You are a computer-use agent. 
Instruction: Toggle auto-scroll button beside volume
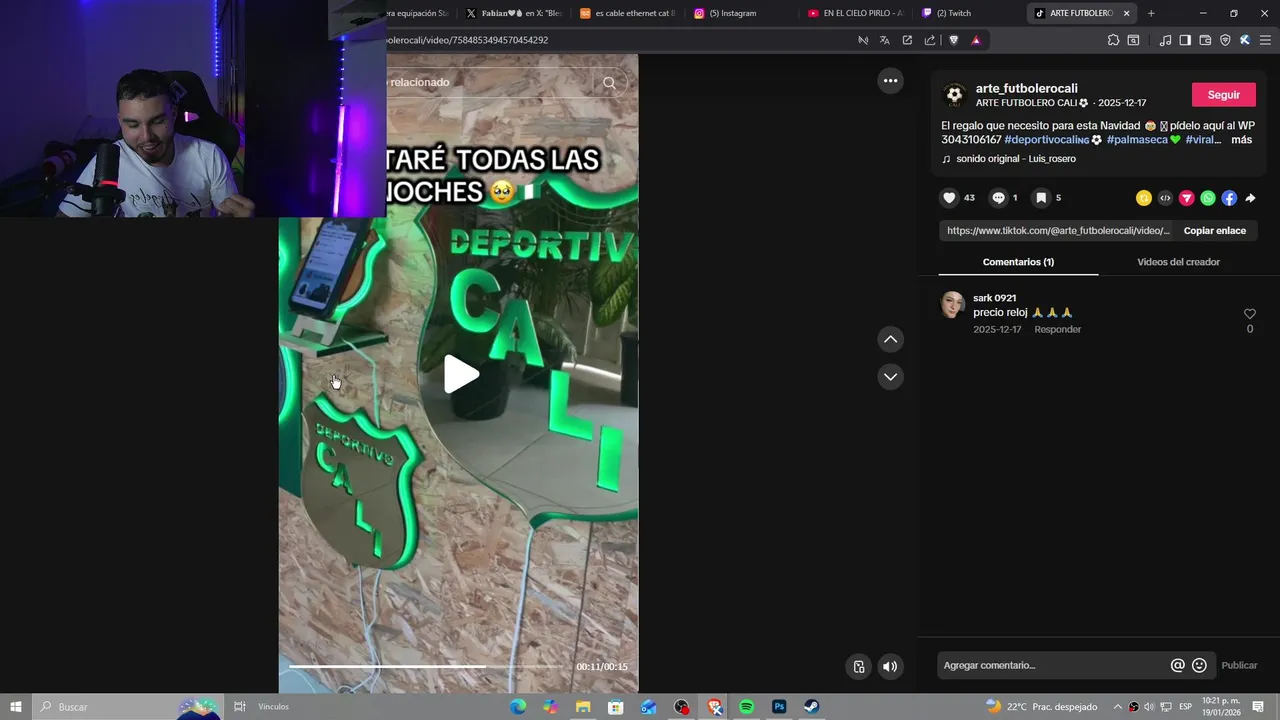[859, 666]
